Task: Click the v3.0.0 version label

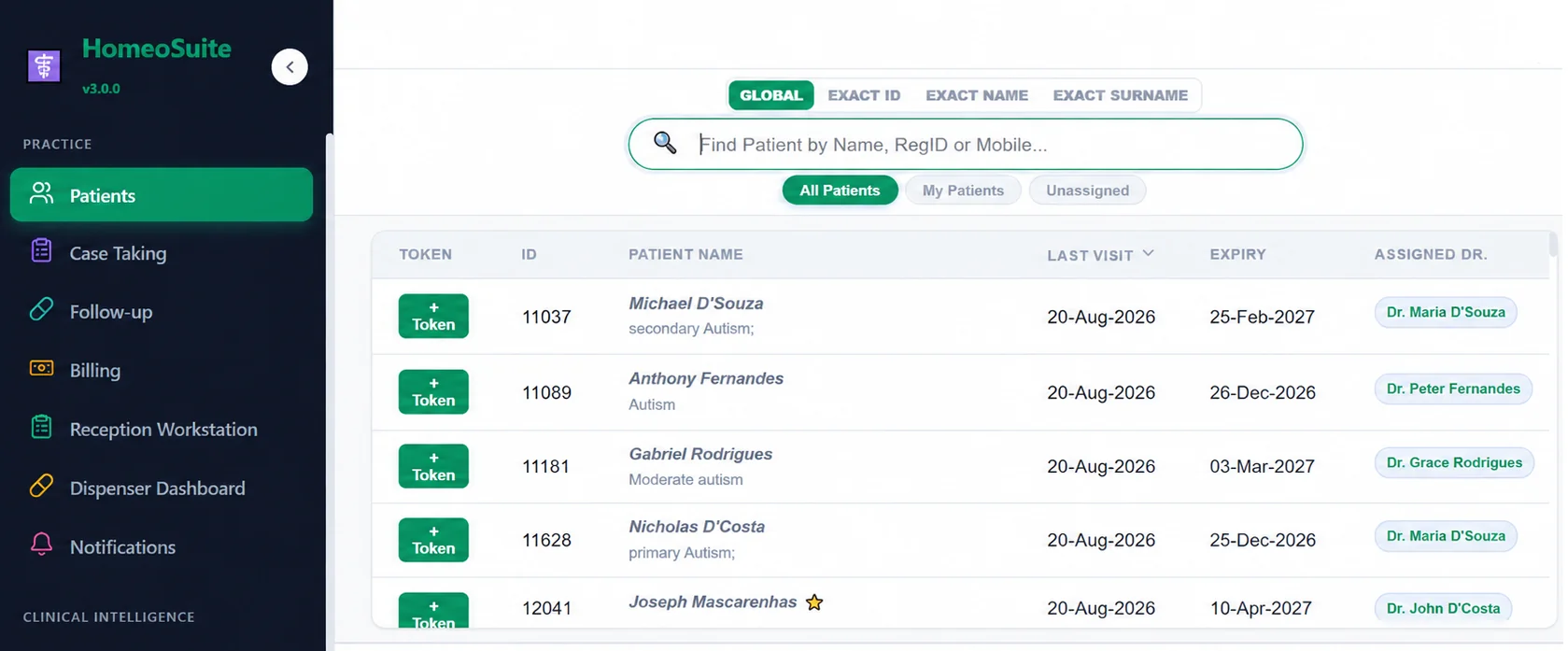Action: coord(101,89)
